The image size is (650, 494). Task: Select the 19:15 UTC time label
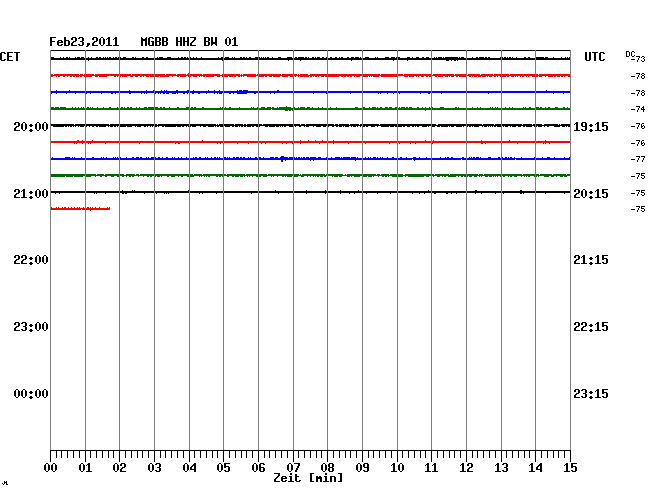click(591, 127)
